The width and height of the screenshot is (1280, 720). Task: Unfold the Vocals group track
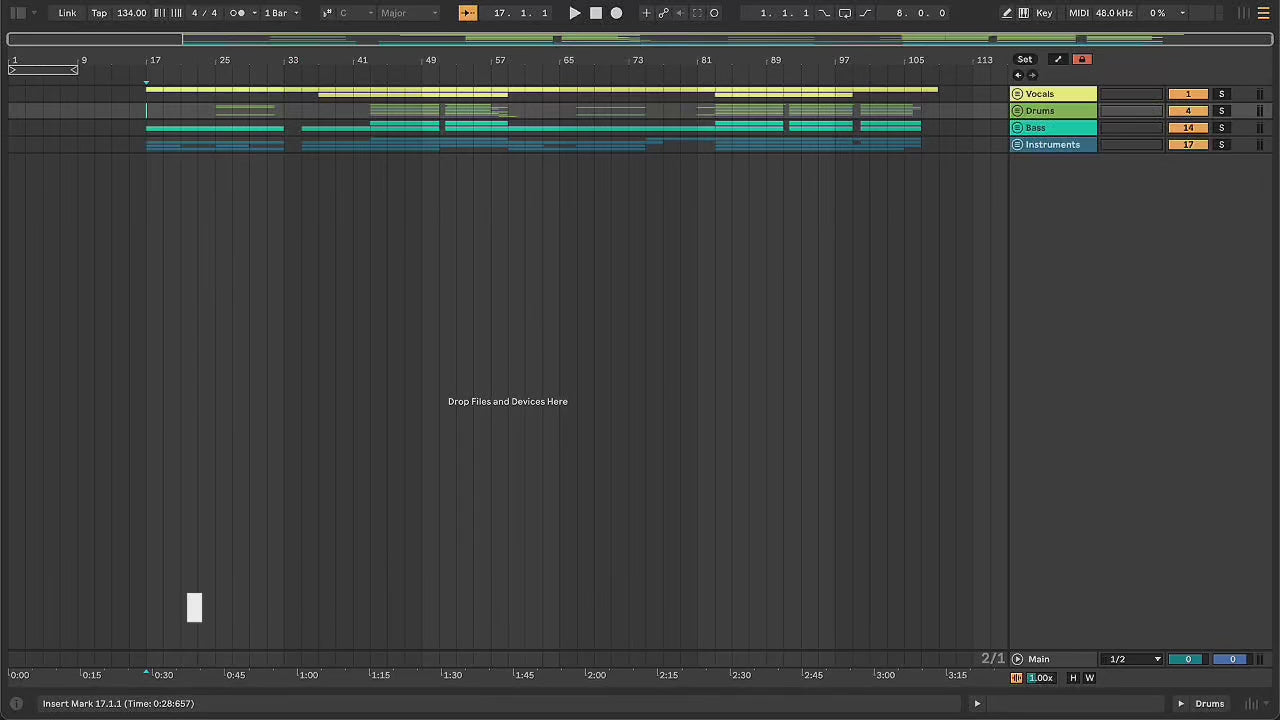[x=1017, y=94]
